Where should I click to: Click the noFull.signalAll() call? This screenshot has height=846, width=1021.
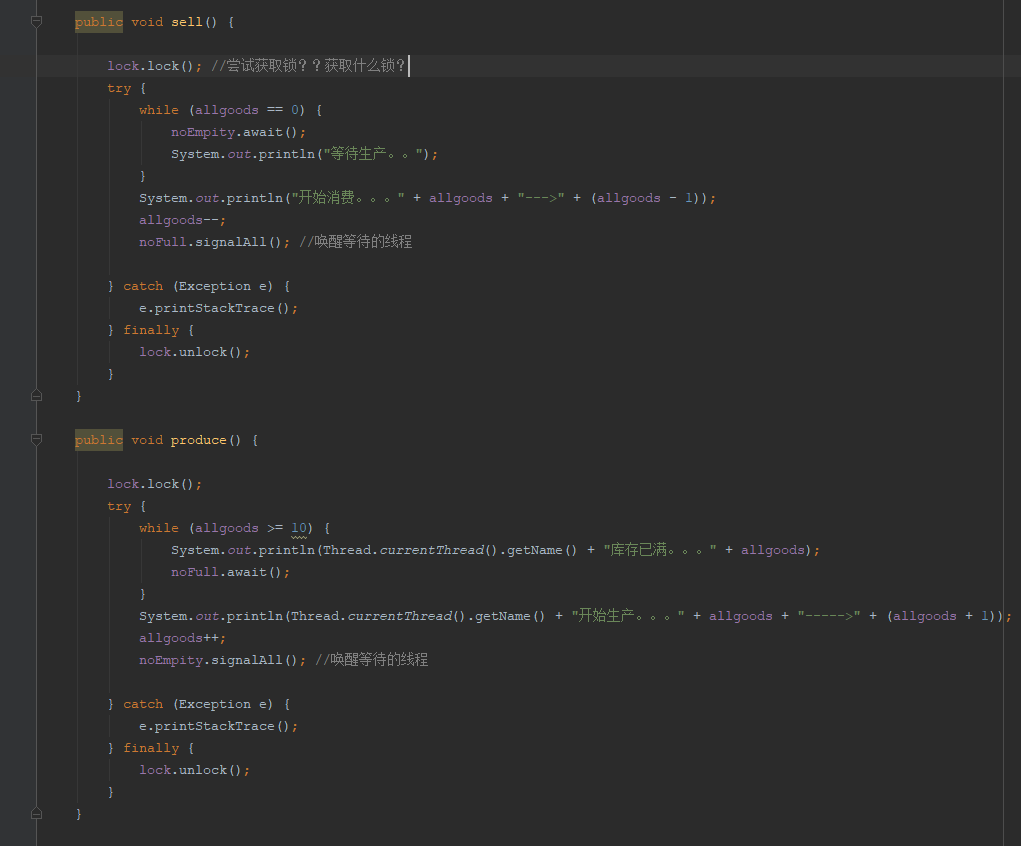214,242
